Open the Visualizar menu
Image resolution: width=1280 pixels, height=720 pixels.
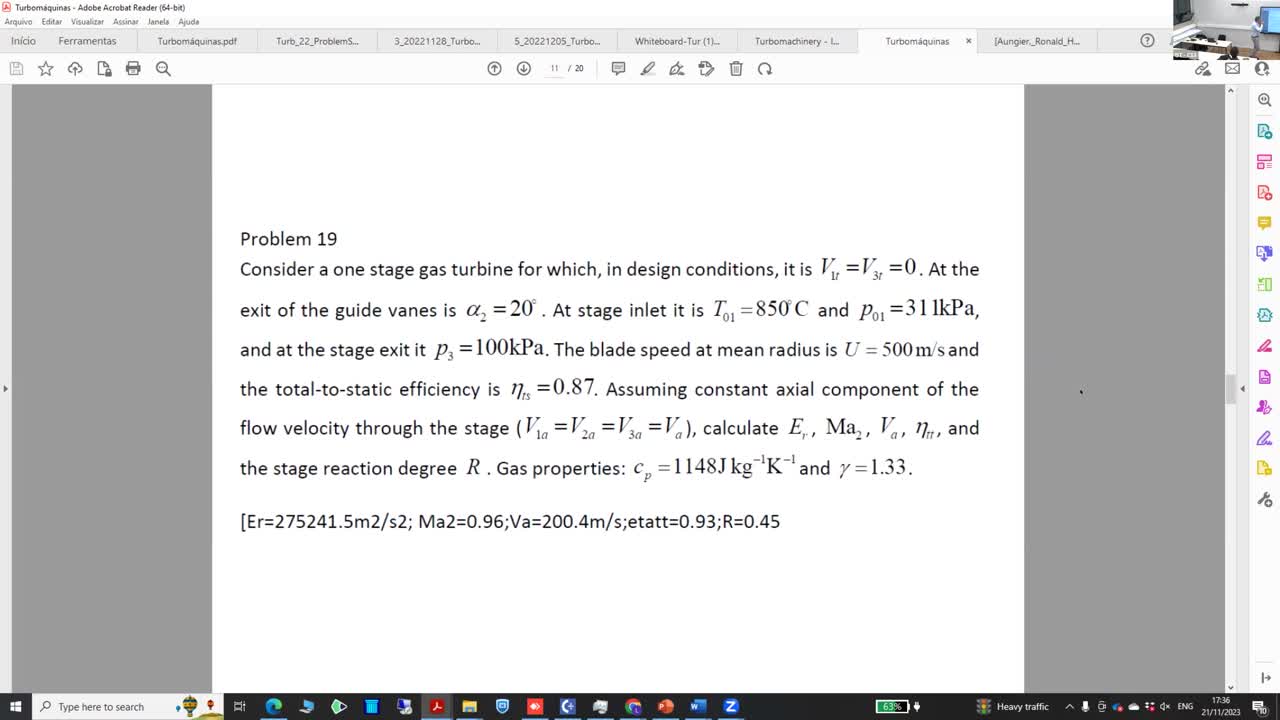87,21
